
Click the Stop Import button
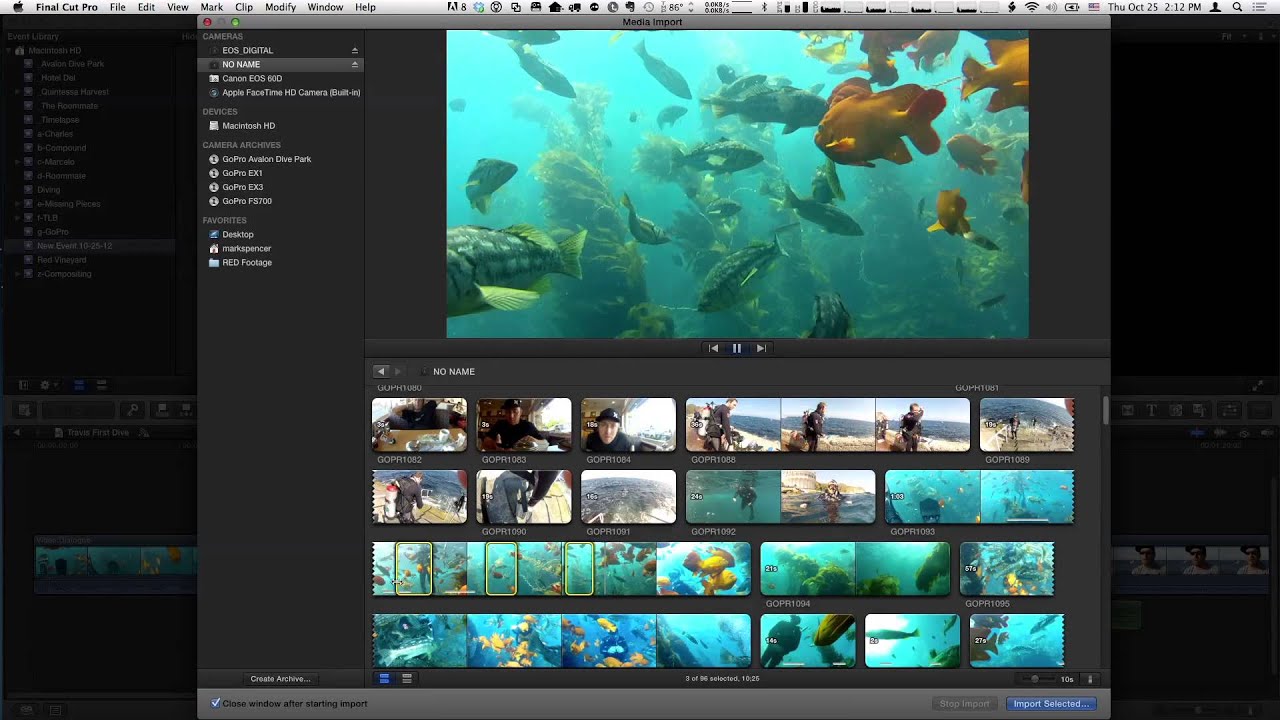tap(964, 704)
